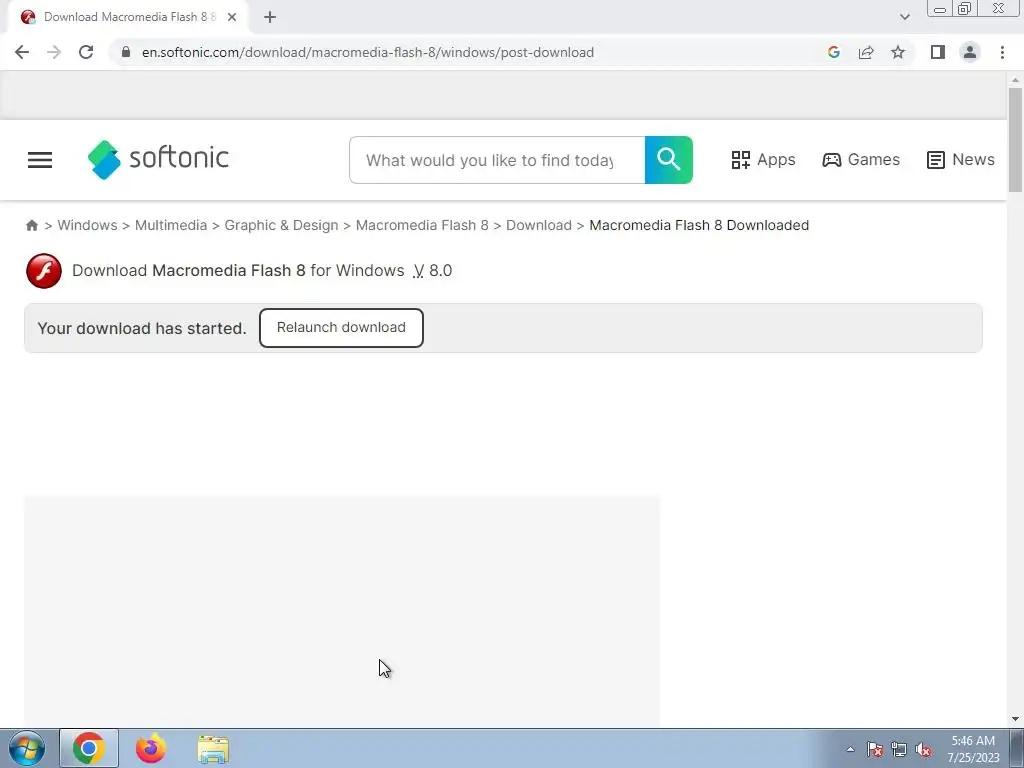Open the Windows Start button
Viewport: 1024px width, 768px height.
click(27, 748)
